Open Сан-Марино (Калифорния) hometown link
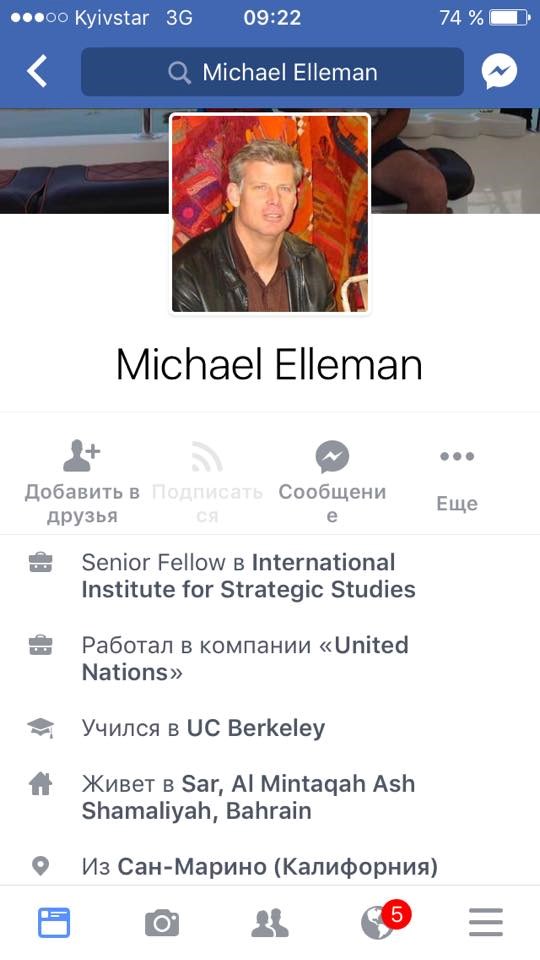Image resolution: width=540 pixels, height=960 pixels. click(x=278, y=866)
